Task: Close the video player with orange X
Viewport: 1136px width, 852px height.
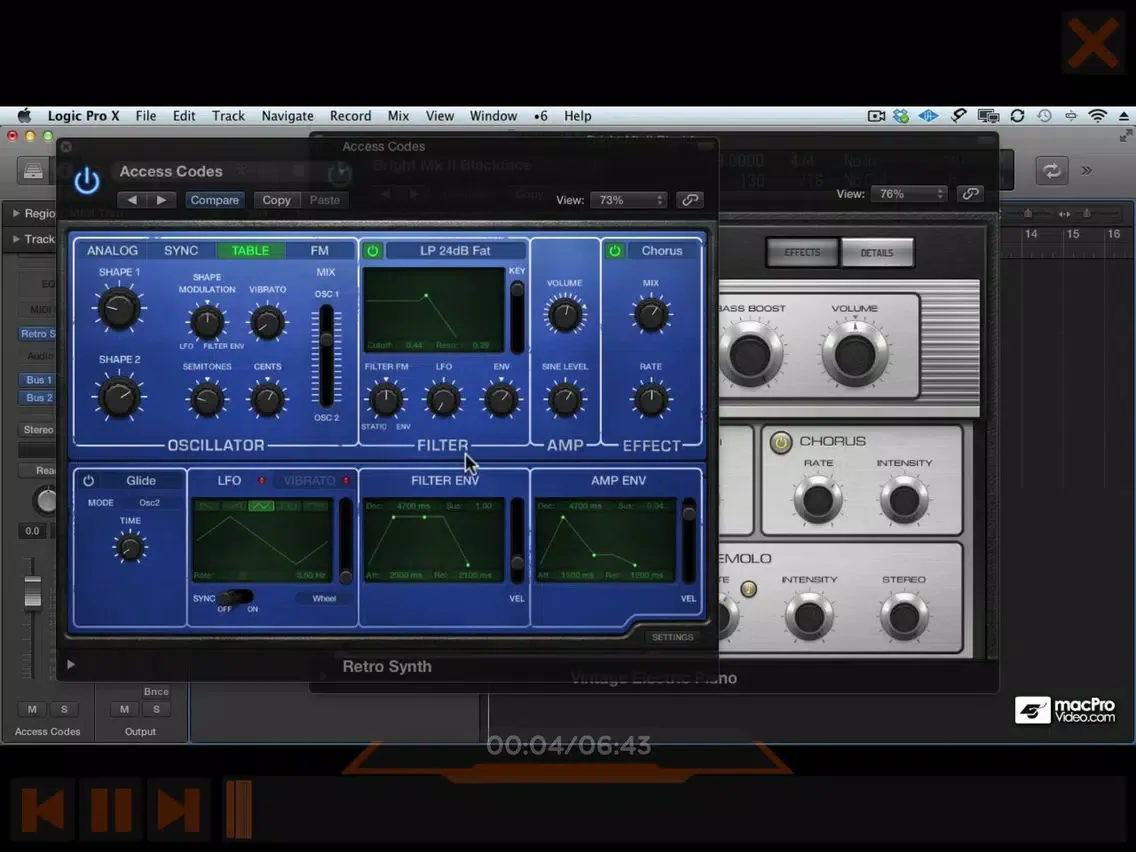Action: pyautogui.click(x=1093, y=43)
